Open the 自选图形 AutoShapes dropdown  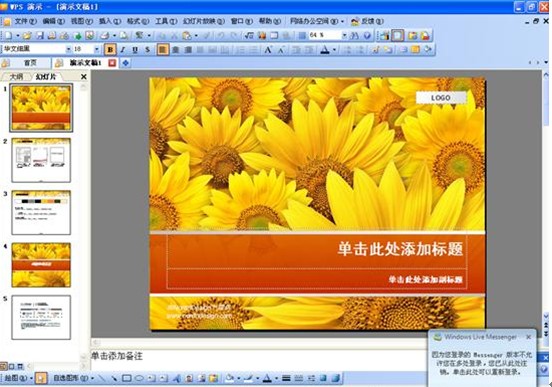coord(73,378)
